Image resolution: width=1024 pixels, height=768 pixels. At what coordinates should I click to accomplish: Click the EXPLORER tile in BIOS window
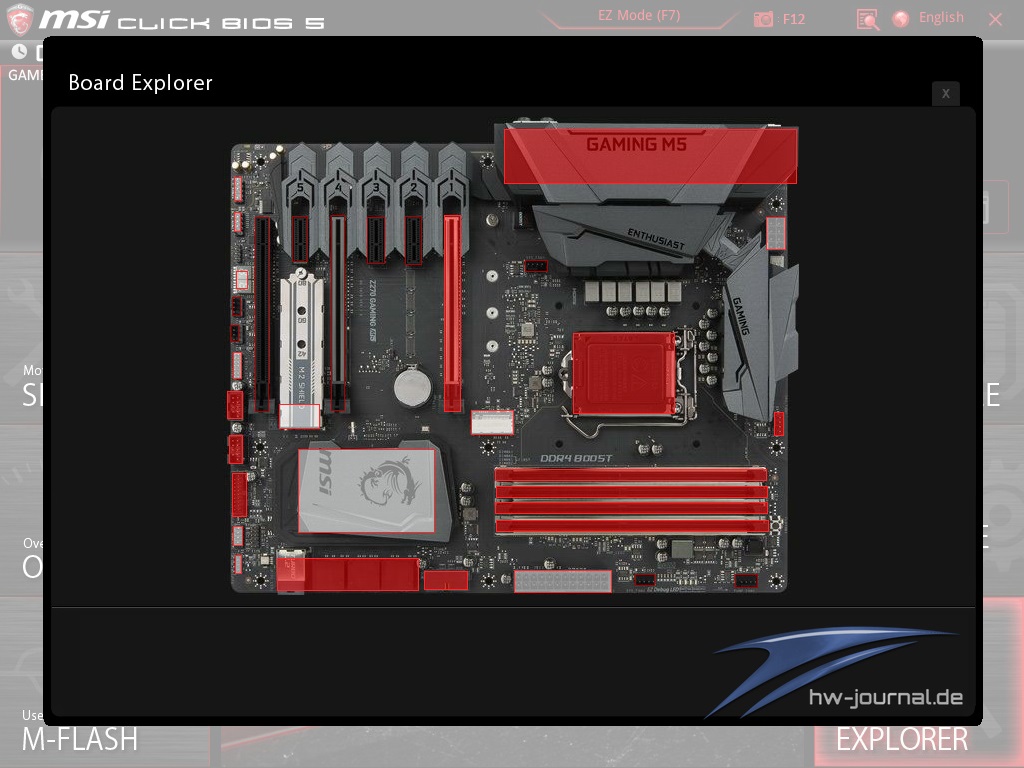[902, 740]
